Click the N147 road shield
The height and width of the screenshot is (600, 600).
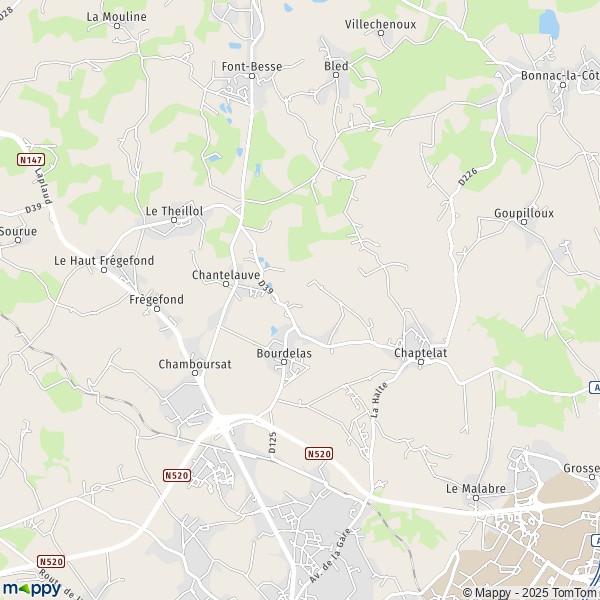(x=31, y=160)
